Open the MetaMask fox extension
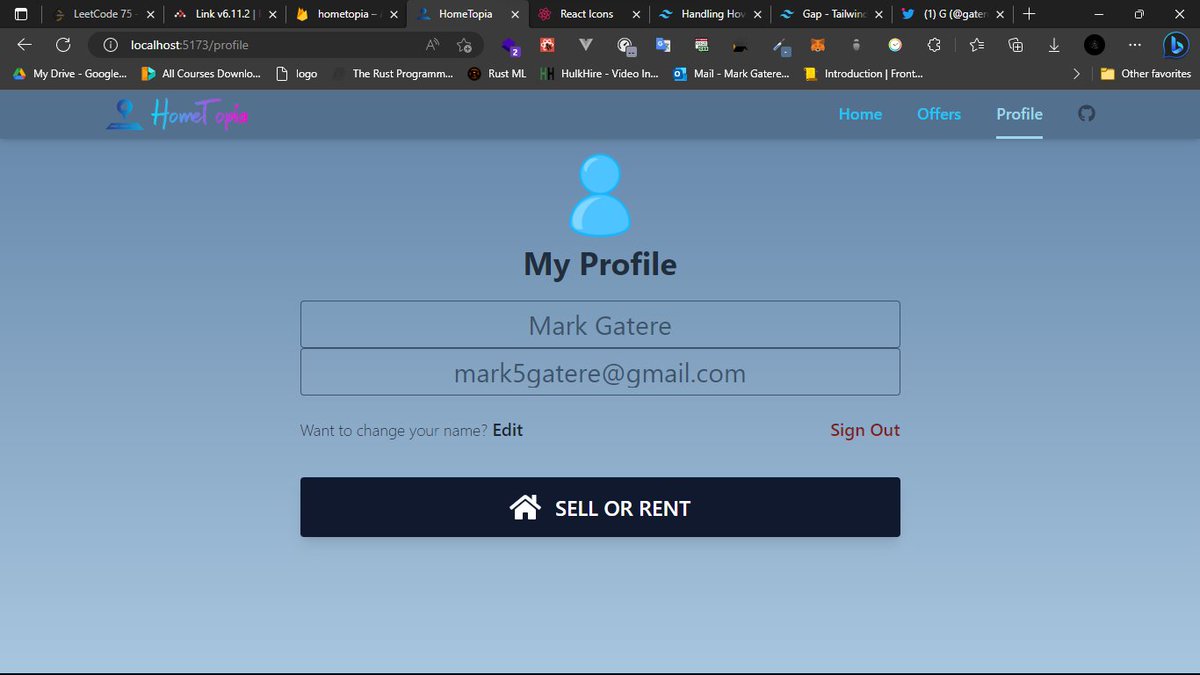Image resolution: width=1200 pixels, height=675 pixels. coord(817,45)
